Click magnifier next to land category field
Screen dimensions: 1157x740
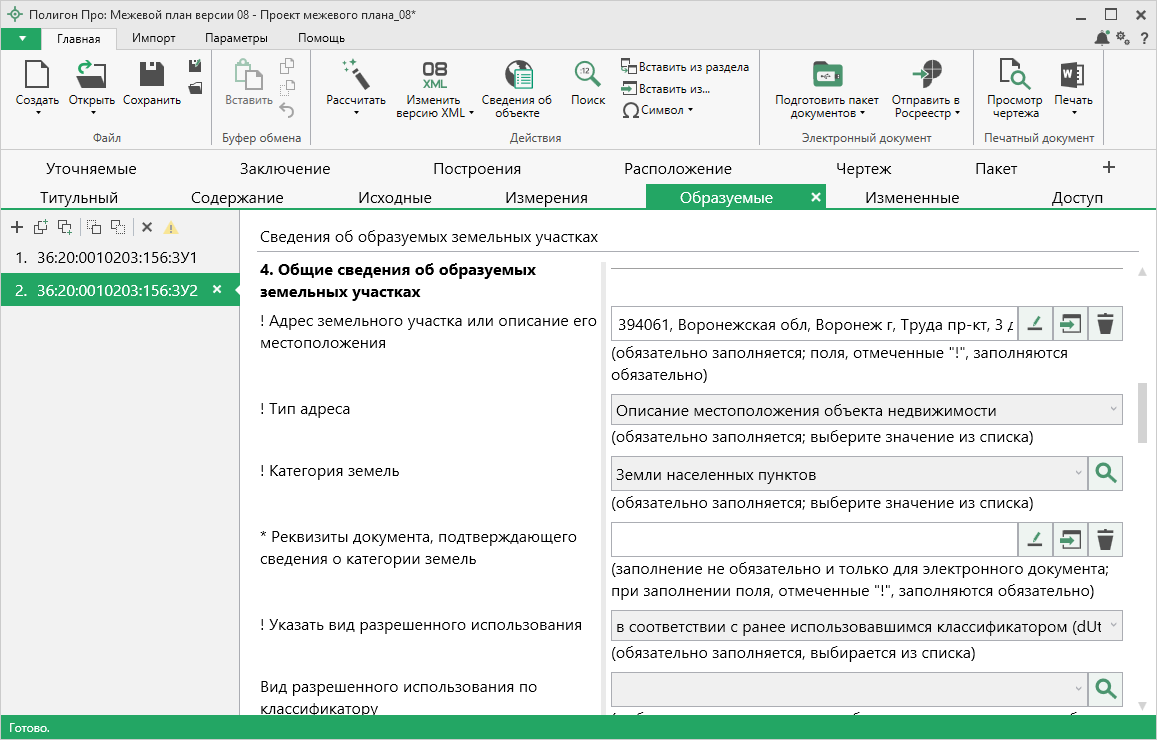click(1105, 473)
